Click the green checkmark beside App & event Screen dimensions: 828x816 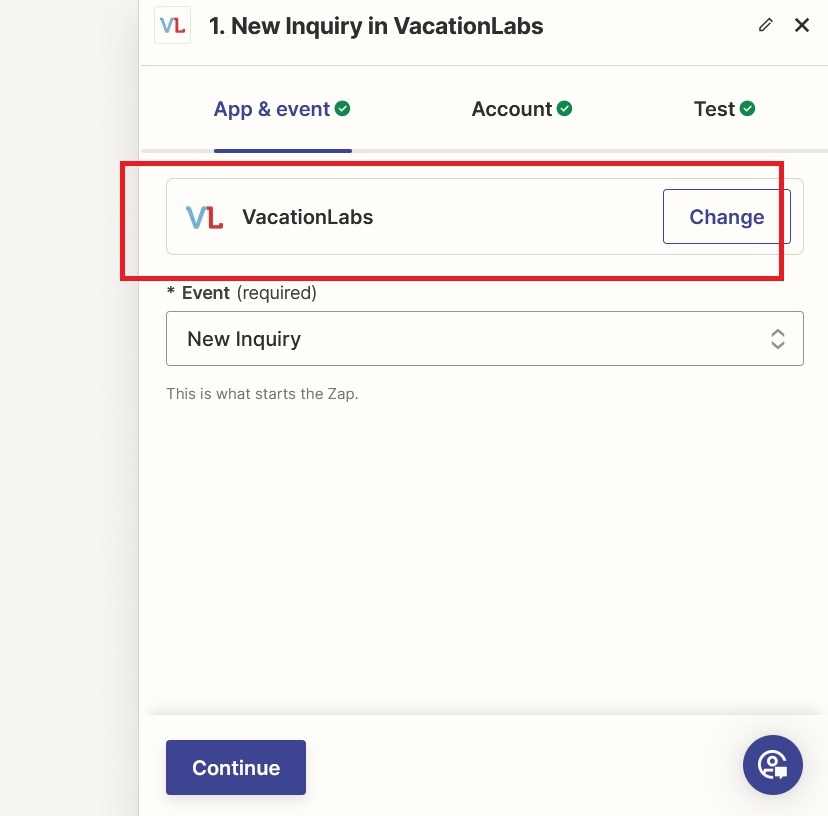(x=343, y=108)
